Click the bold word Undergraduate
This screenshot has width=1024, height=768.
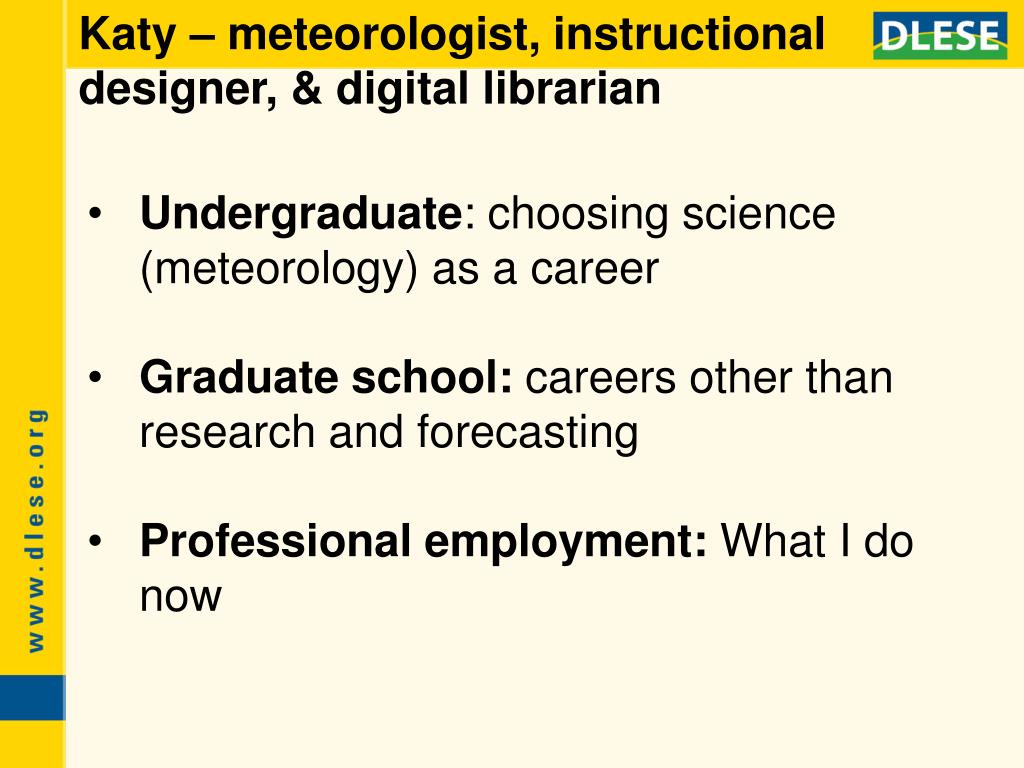click(301, 214)
